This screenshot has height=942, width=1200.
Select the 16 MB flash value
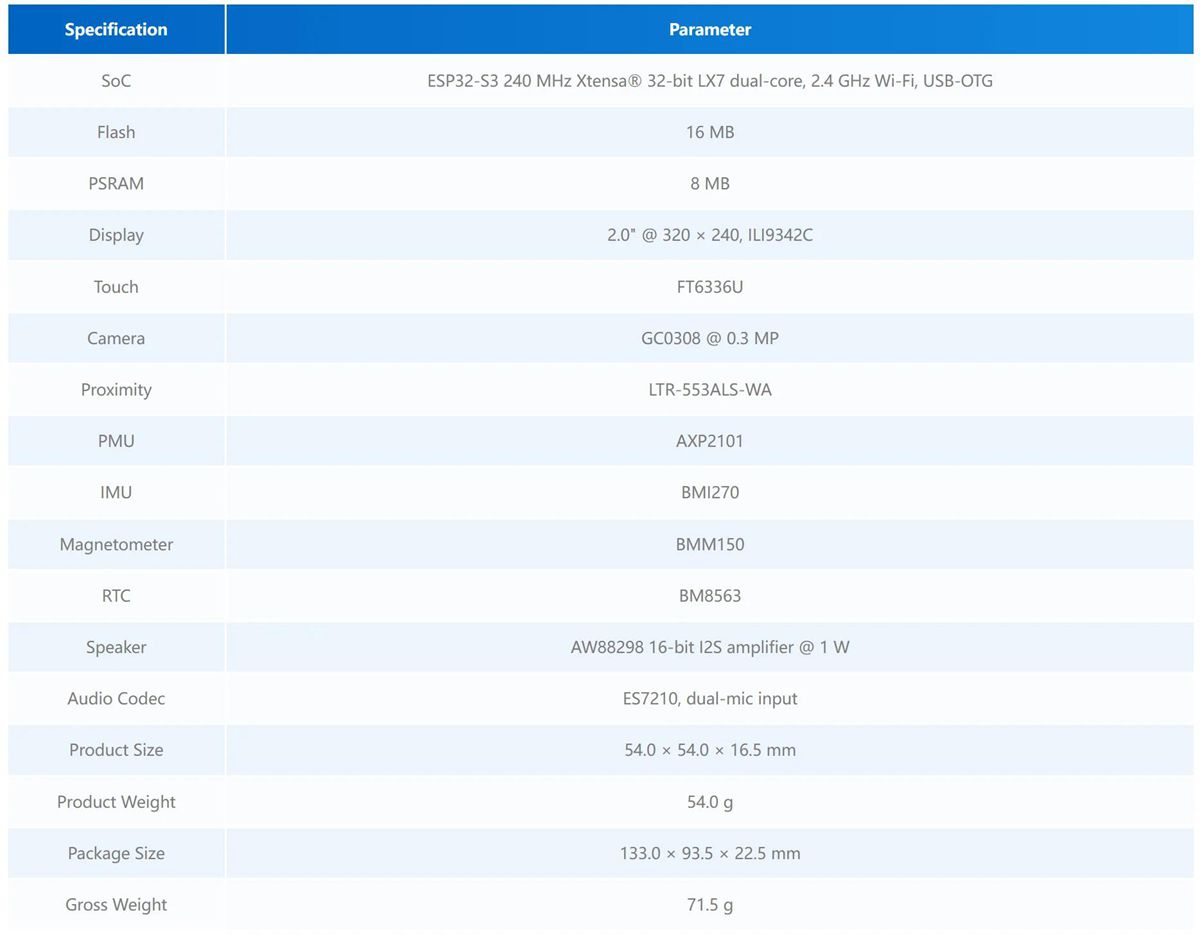[709, 132]
